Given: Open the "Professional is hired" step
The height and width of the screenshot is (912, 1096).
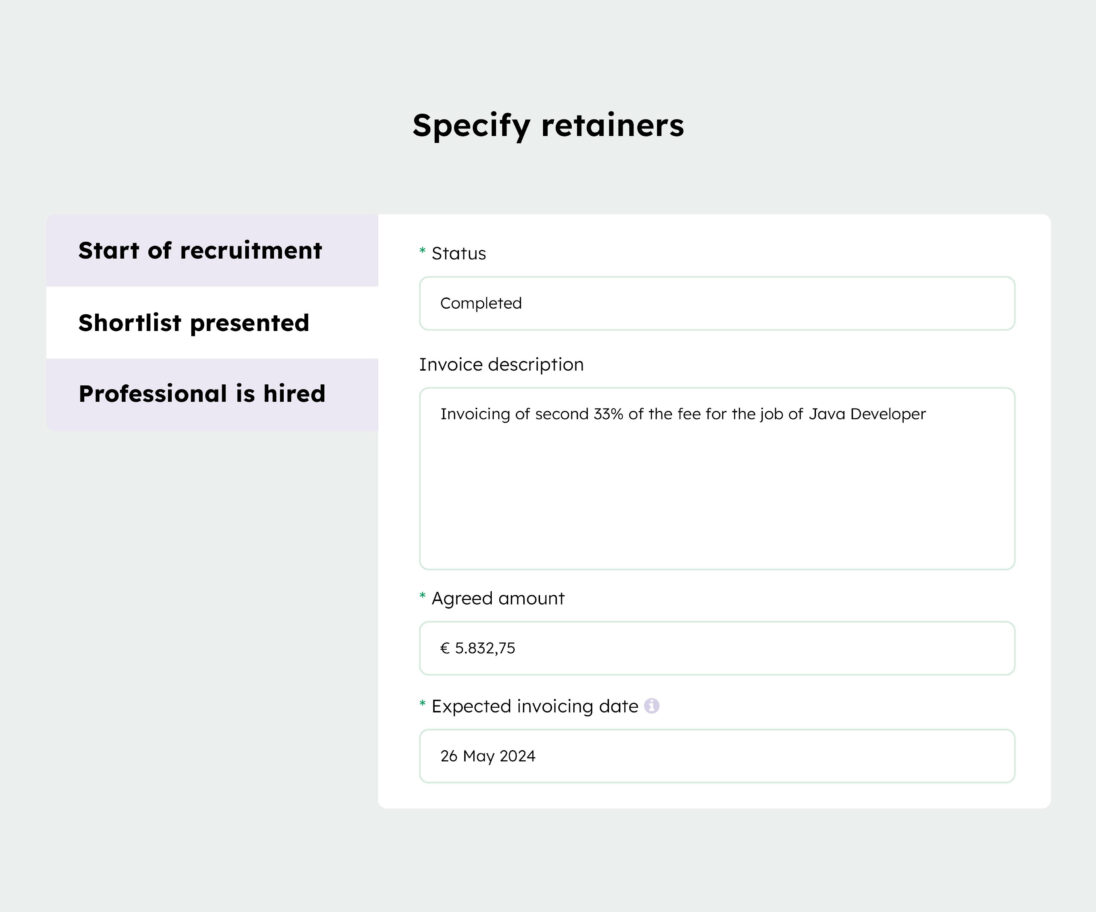Looking at the screenshot, I should 202,393.
